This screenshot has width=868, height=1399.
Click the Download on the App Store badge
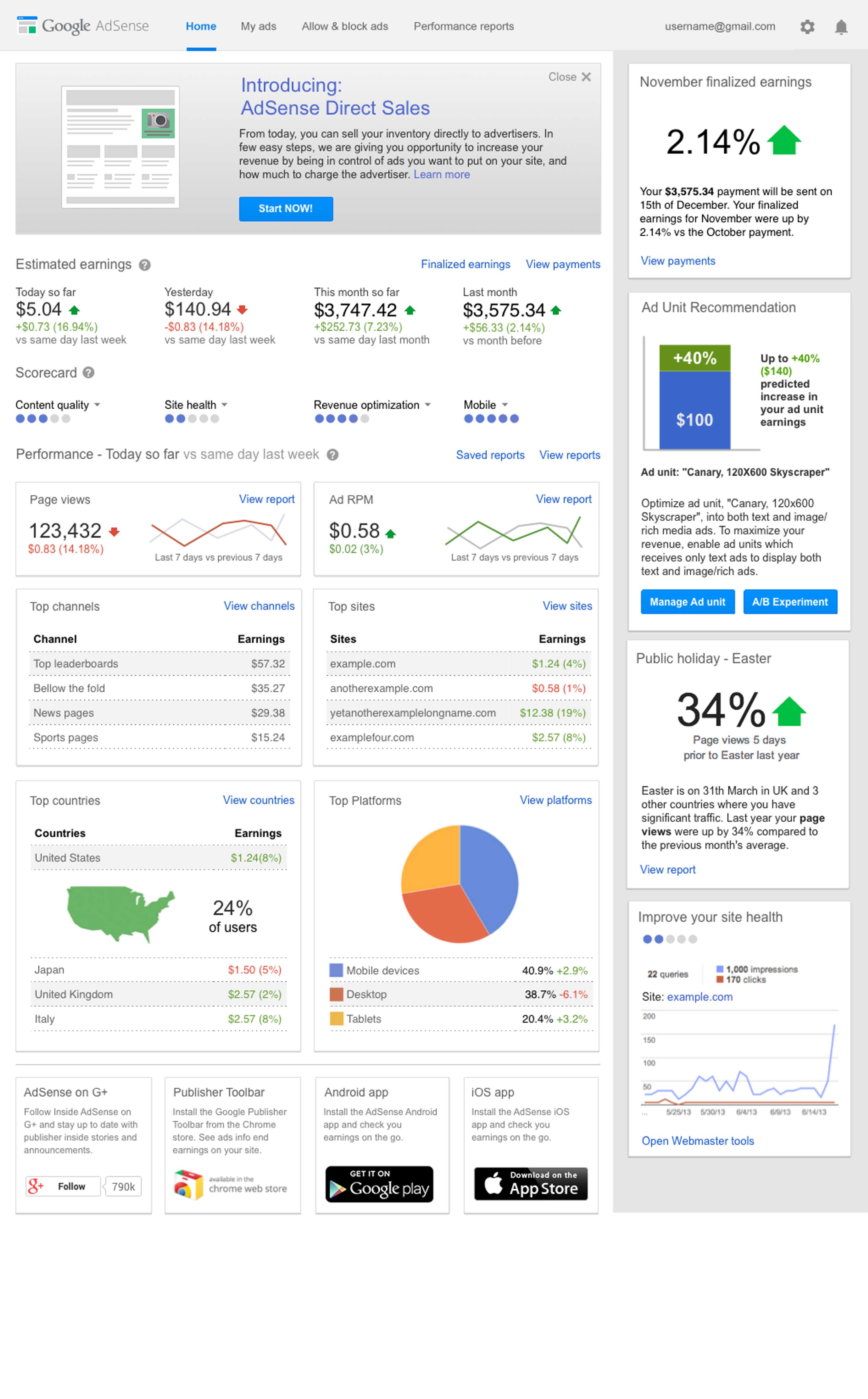(x=531, y=1184)
